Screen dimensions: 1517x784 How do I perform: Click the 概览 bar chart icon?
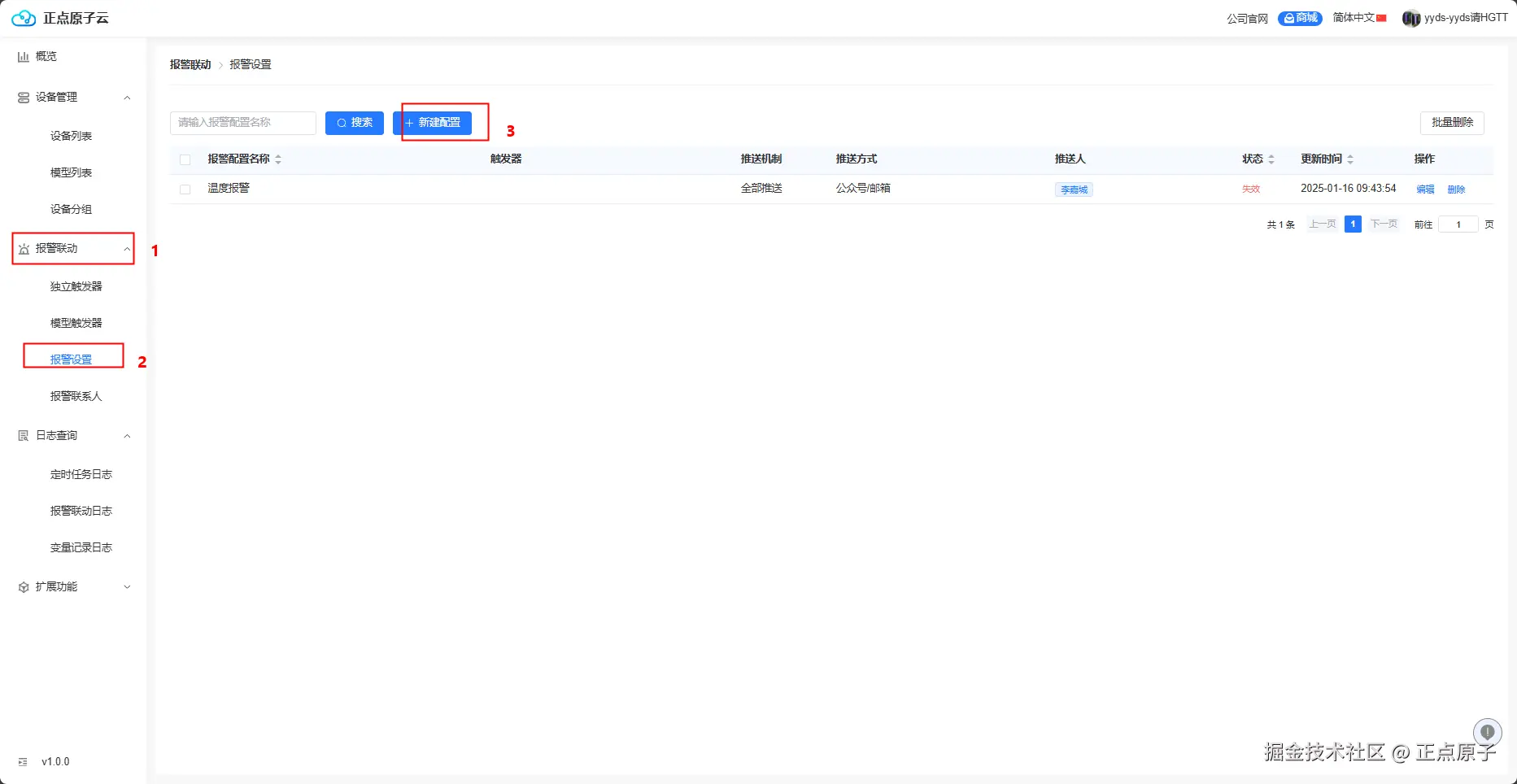pyautogui.click(x=24, y=57)
